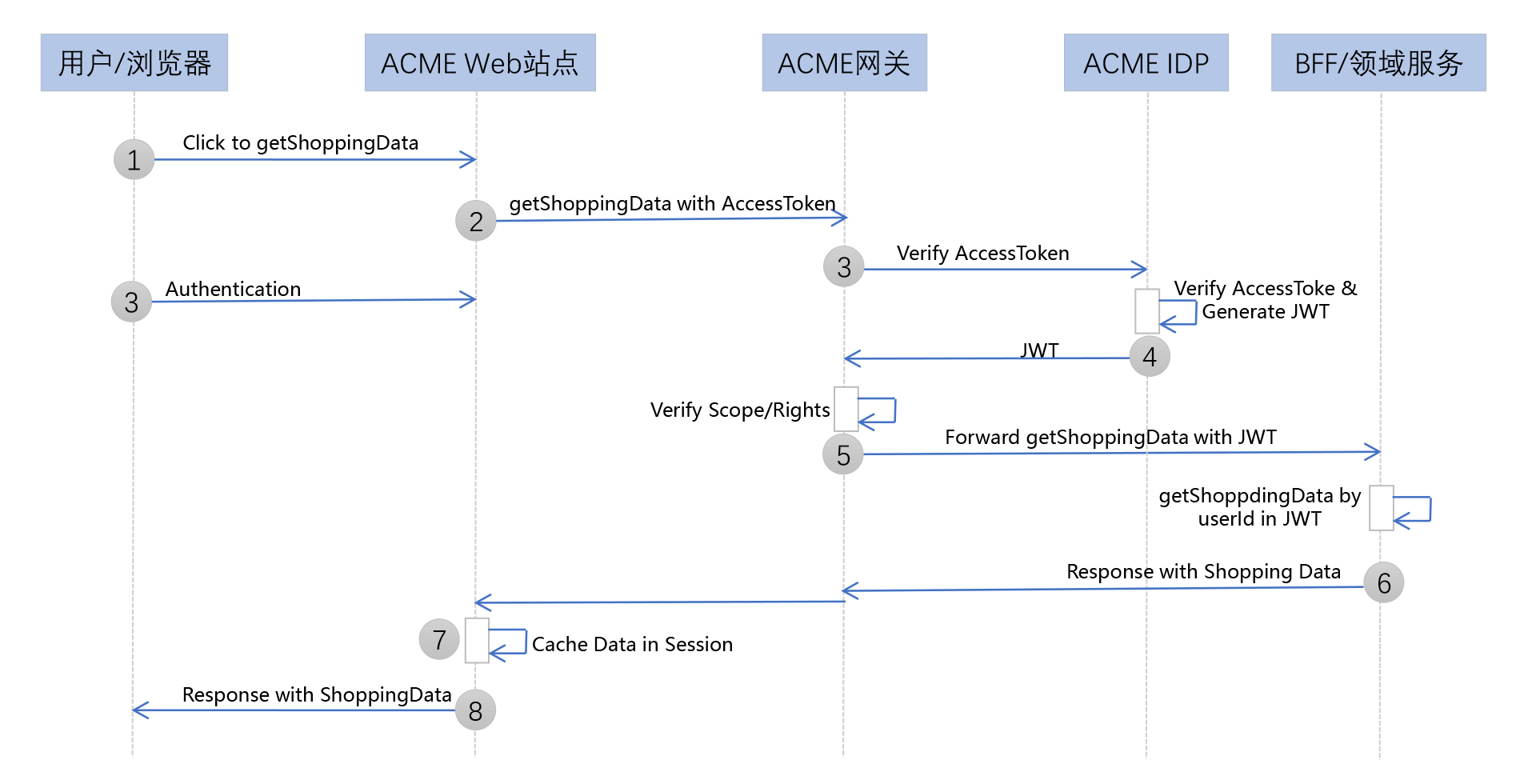Click the ACME Web站点 participant box
Viewport: 1536px width, 784px height.
click(480, 62)
